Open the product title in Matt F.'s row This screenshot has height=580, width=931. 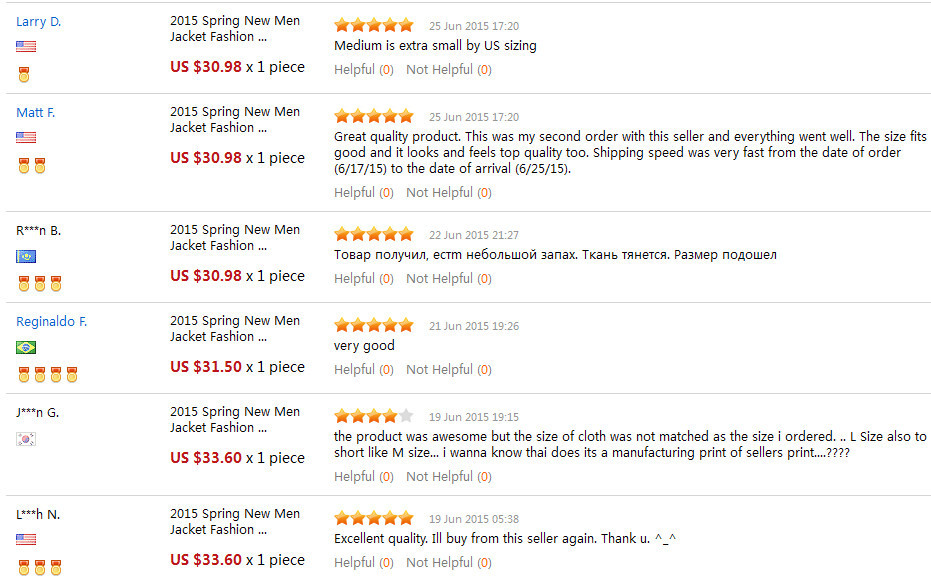click(235, 120)
